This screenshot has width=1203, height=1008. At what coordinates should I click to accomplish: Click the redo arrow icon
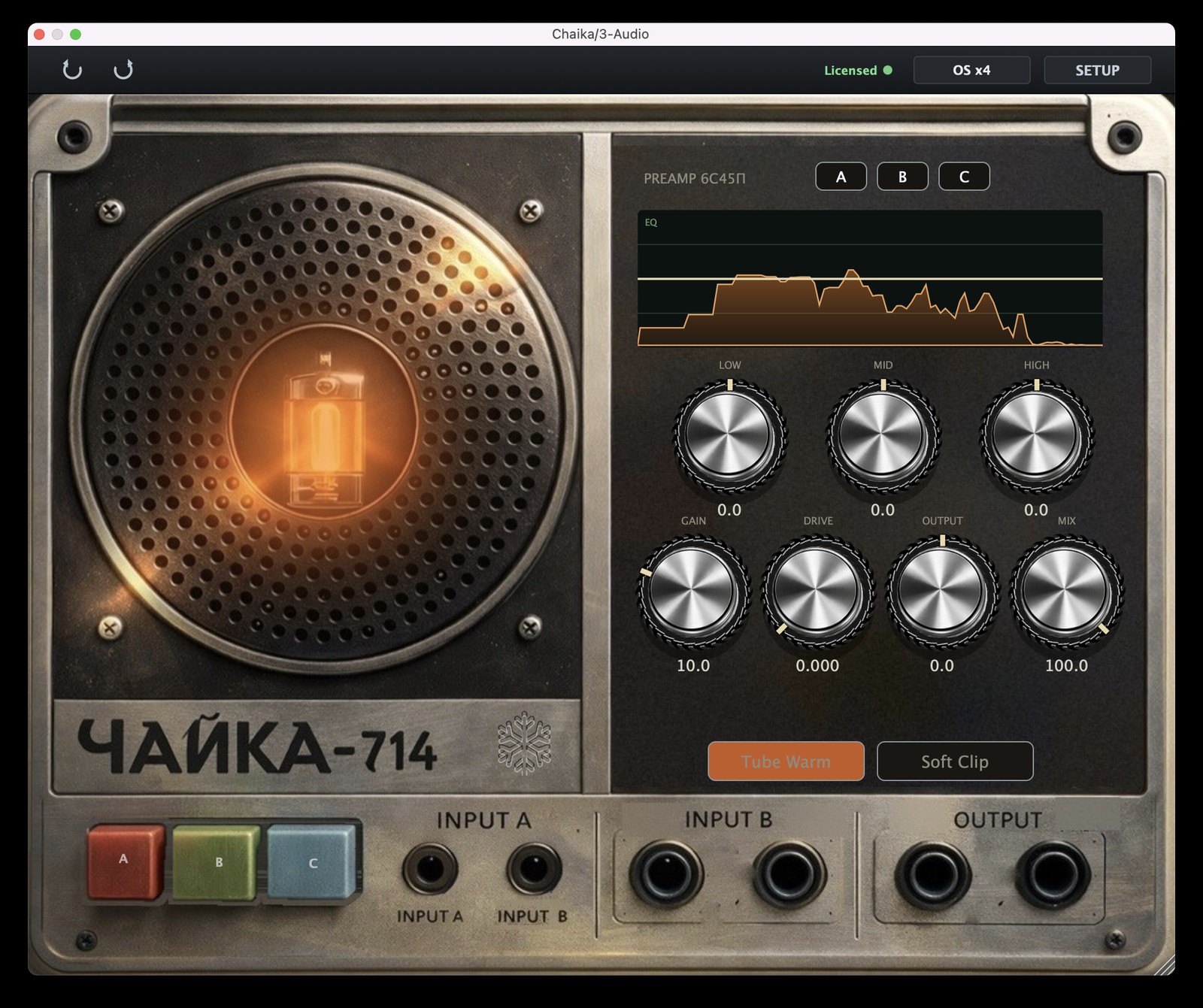tap(123, 70)
